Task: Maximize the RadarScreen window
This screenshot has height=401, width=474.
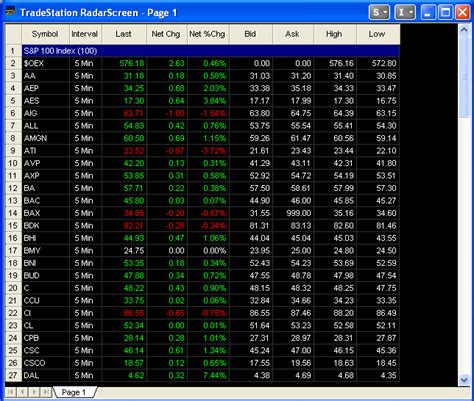Action: (445, 13)
